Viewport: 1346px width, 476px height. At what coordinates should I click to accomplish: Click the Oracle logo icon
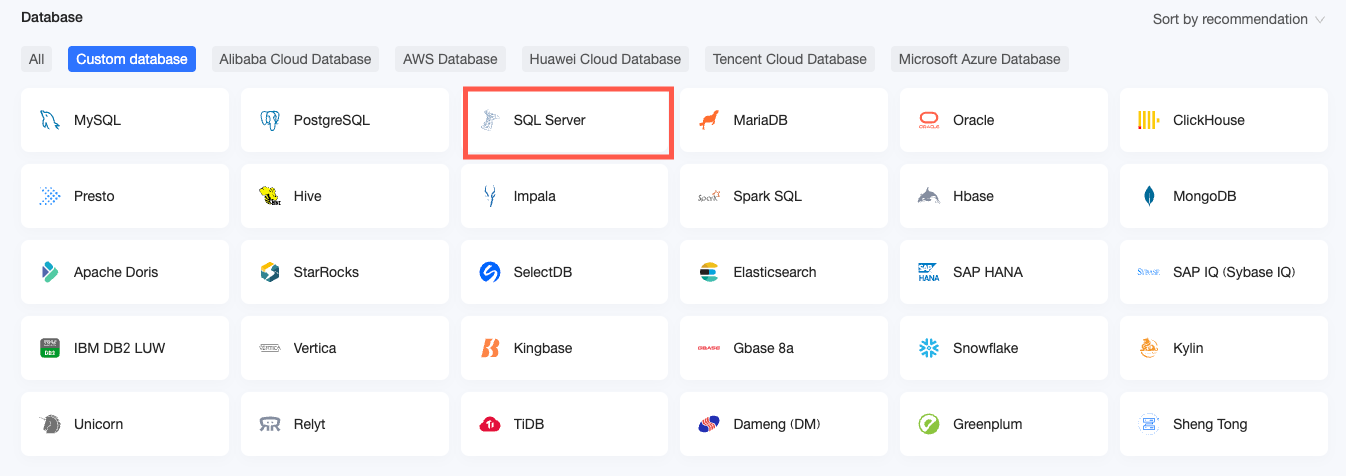pos(929,120)
